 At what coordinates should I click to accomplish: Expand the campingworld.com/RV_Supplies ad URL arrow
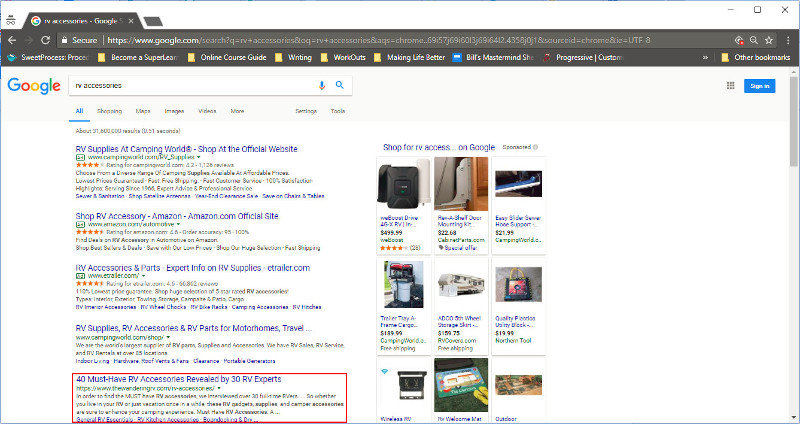tap(199, 158)
